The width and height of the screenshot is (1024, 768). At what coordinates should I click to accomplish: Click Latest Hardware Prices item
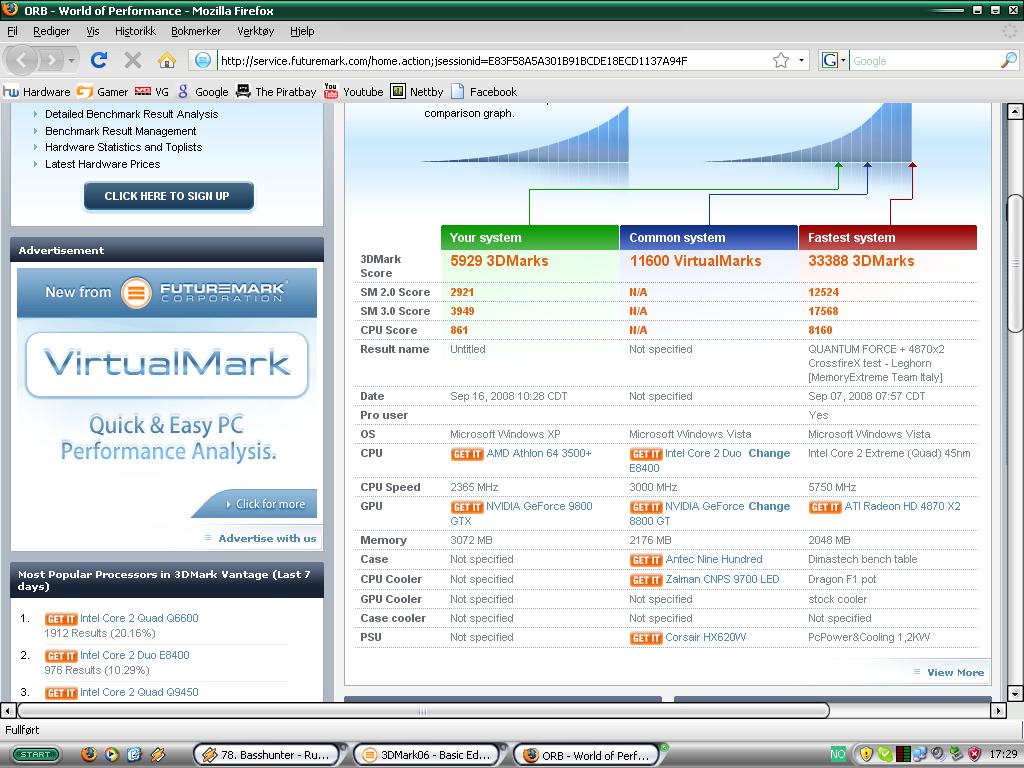coord(103,164)
